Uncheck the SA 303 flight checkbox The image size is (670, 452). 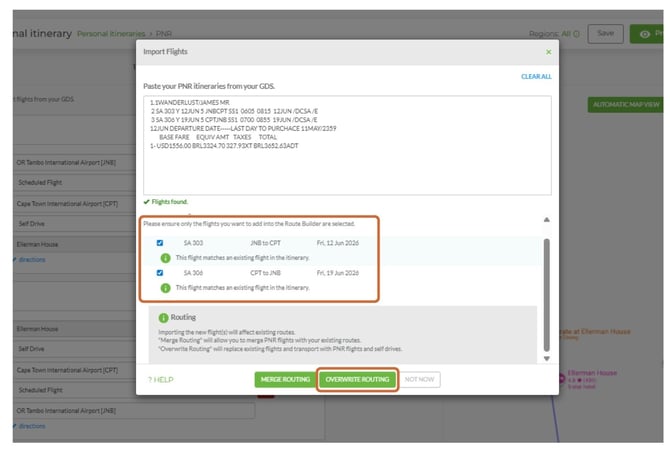tap(160, 243)
